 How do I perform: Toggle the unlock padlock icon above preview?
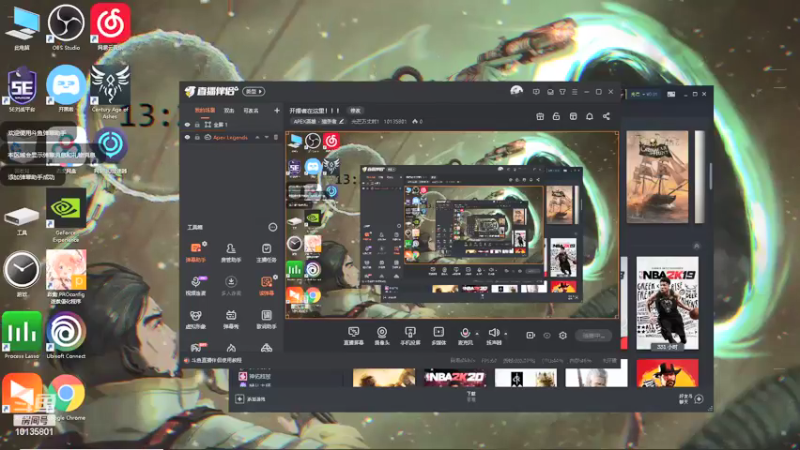[x=556, y=116]
